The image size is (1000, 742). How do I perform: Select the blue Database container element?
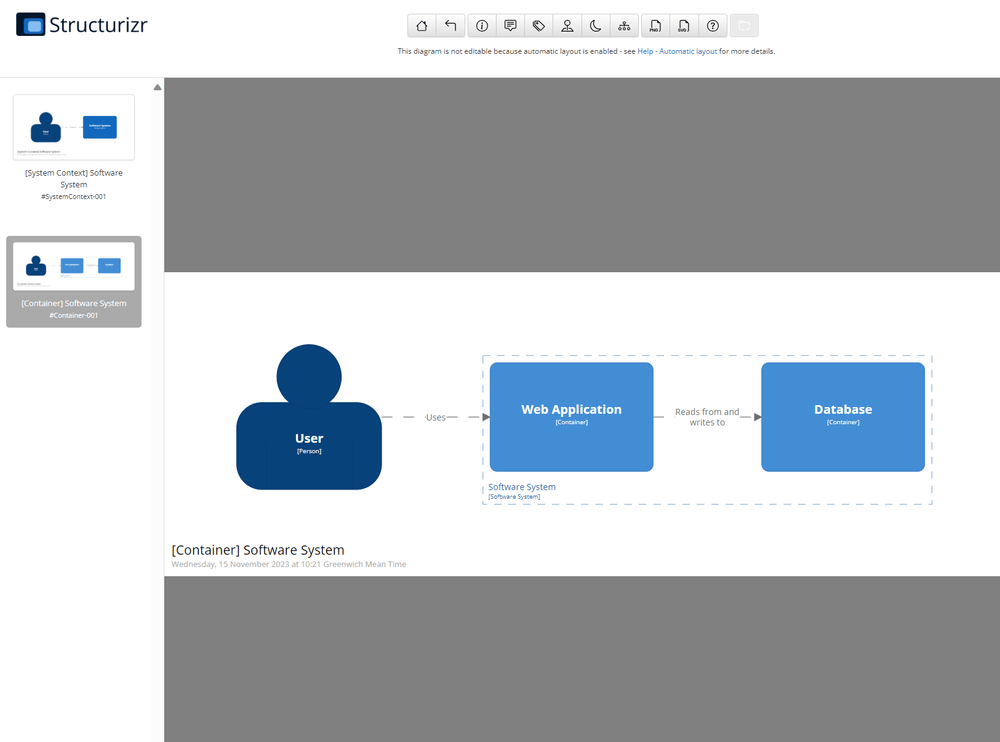(843, 416)
